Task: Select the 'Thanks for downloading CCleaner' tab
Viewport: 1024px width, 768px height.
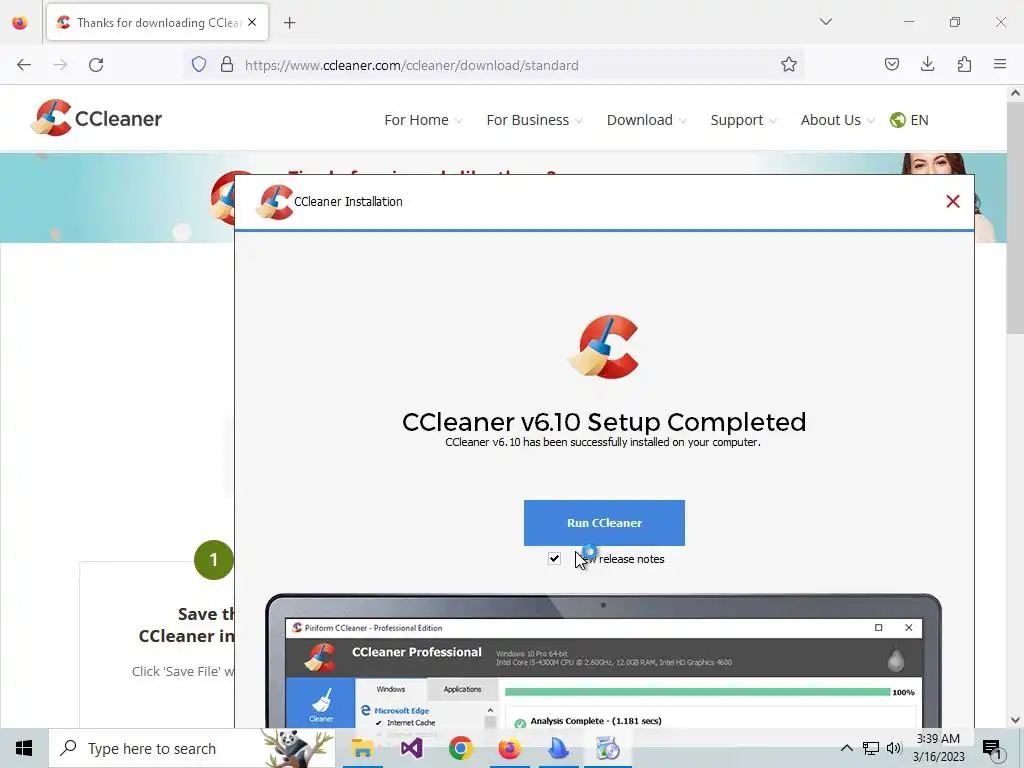Action: pos(157,23)
